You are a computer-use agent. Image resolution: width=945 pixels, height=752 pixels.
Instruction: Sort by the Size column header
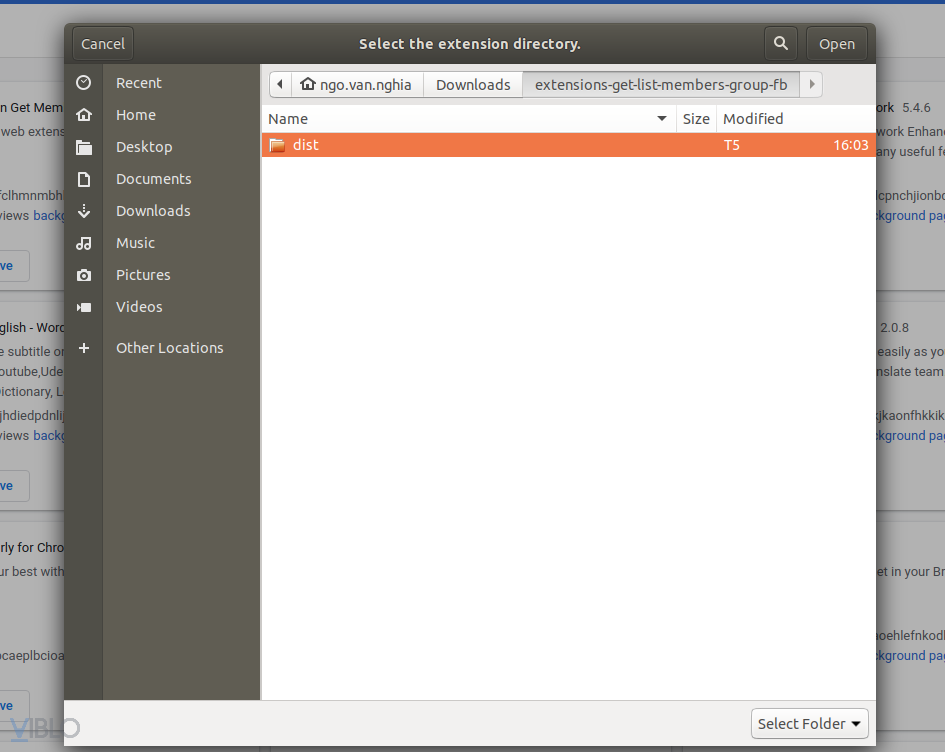click(696, 119)
